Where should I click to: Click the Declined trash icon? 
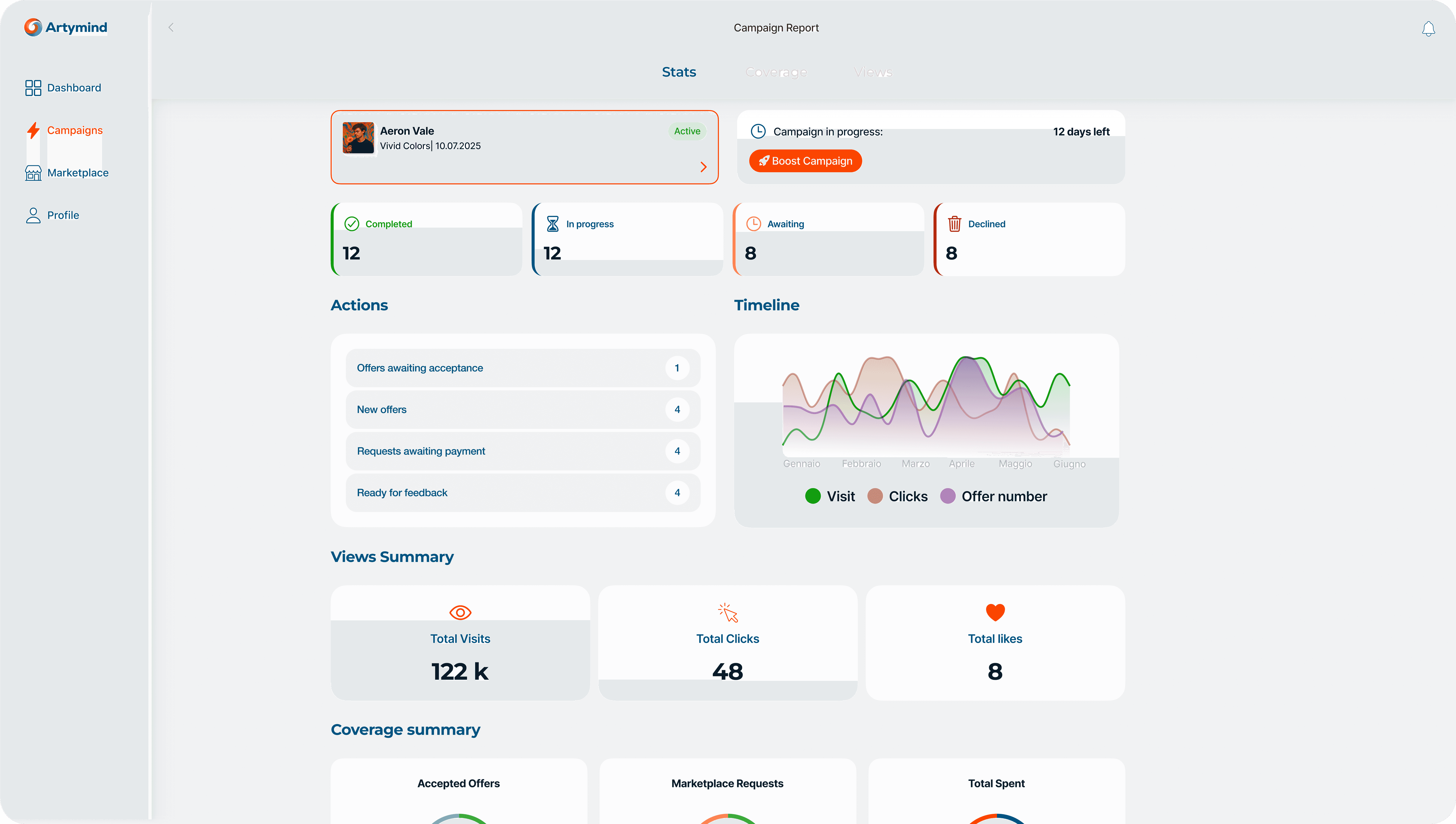click(954, 224)
